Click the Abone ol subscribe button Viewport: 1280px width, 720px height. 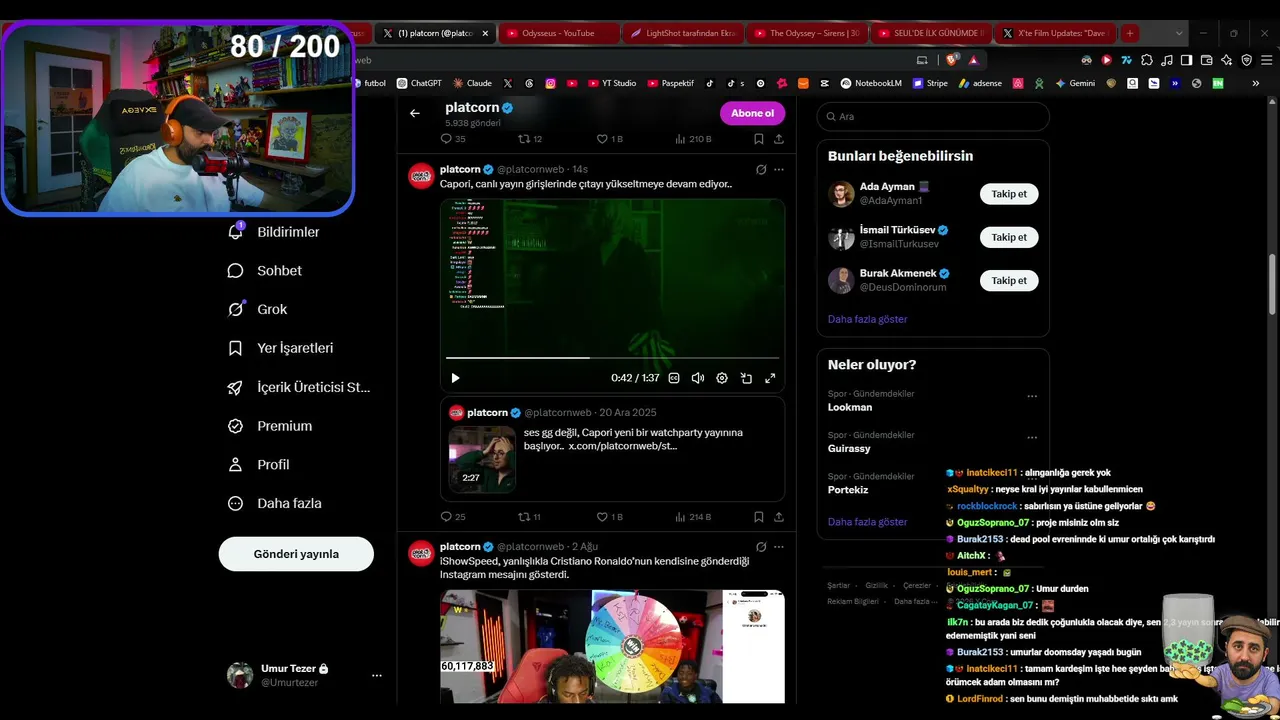click(x=752, y=113)
